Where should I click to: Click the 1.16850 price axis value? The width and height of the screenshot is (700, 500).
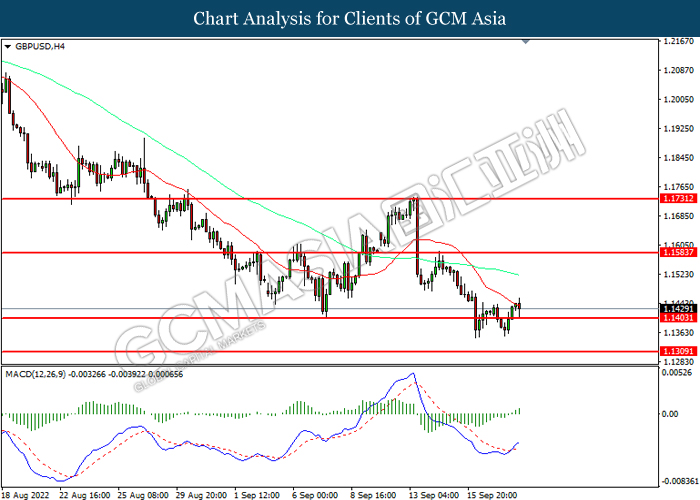click(x=679, y=216)
